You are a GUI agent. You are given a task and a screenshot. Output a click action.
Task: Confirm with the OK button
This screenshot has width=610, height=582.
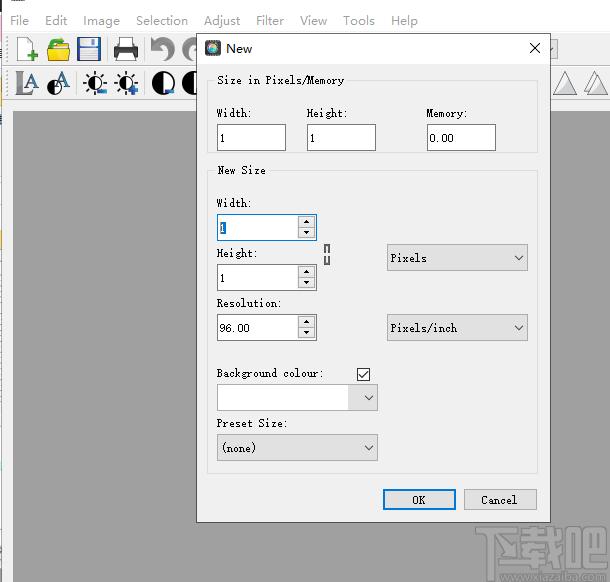[x=419, y=500]
